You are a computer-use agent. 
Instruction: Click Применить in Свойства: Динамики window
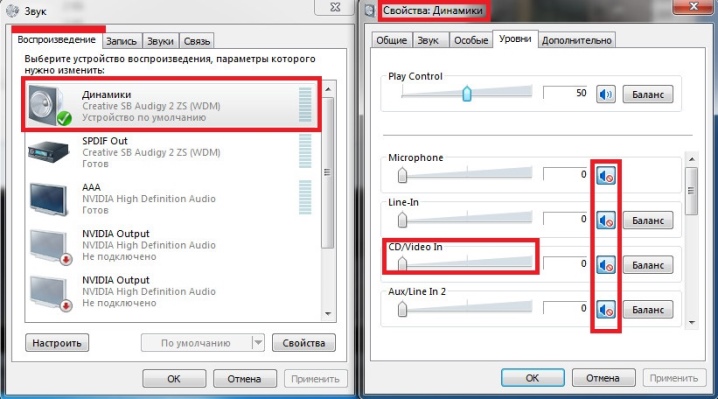point(674,377)
